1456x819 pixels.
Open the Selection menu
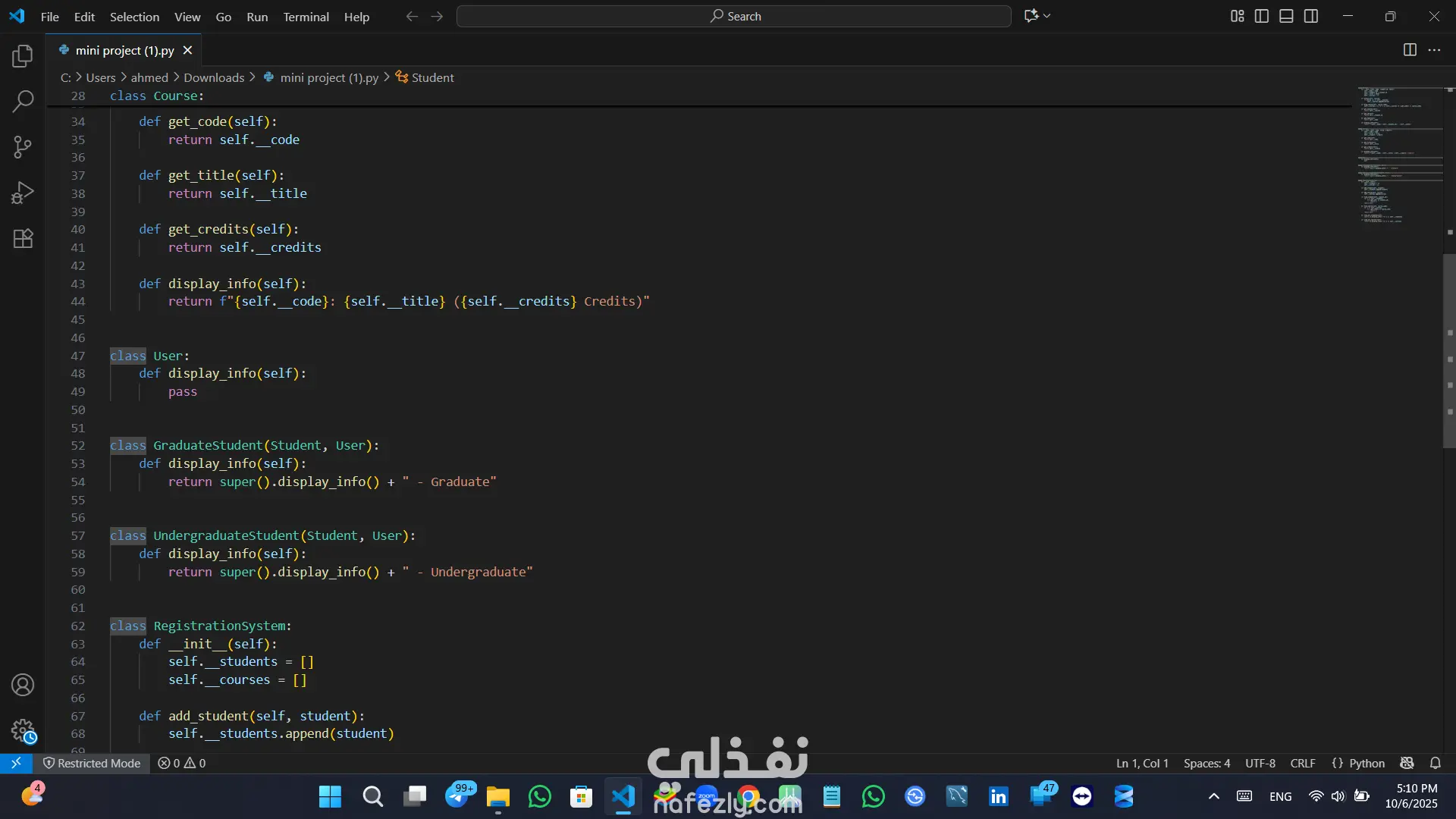pyautogui.click(x=134, y=17)
